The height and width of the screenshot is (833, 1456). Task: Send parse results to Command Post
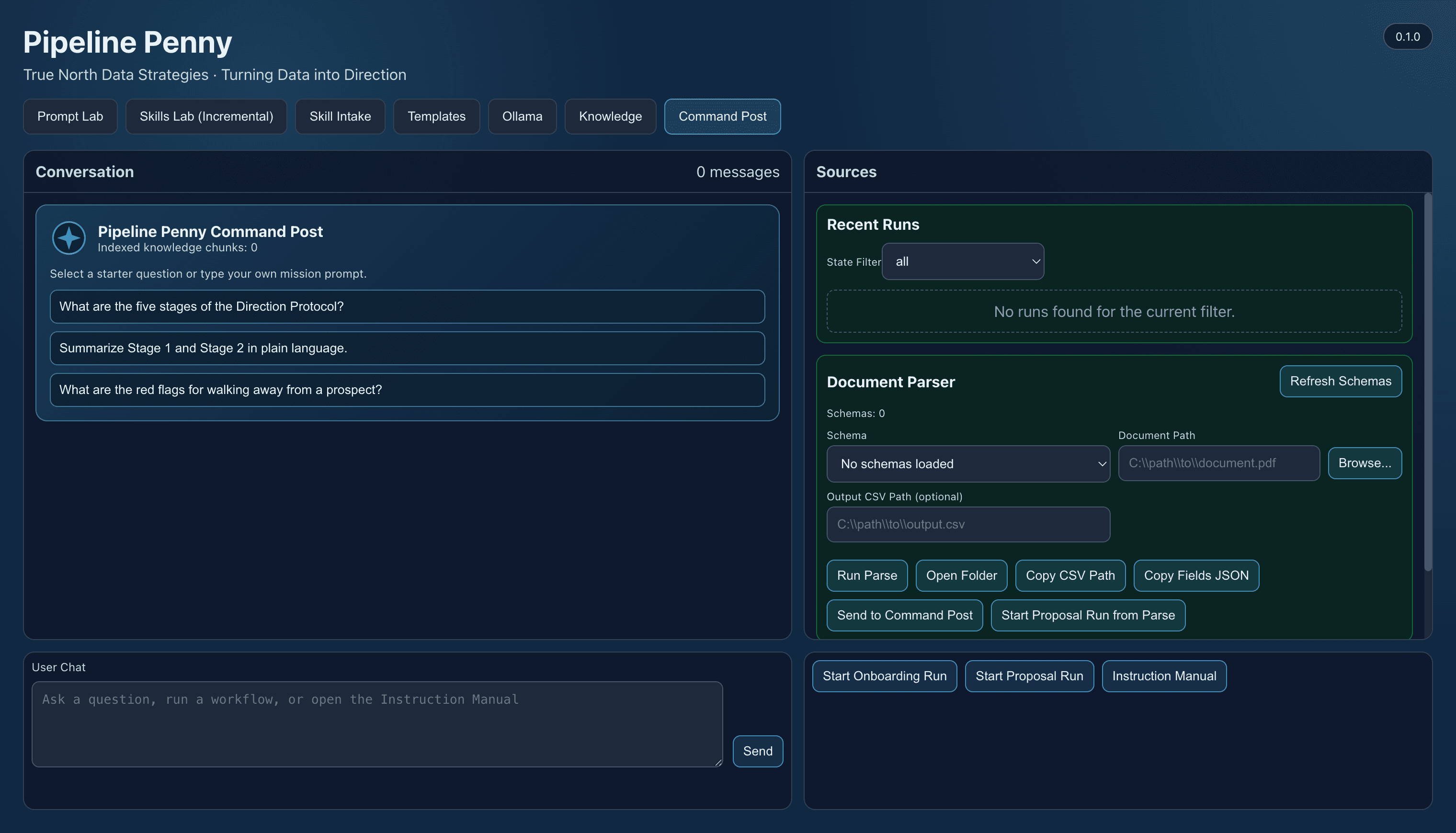coord(904,615)
